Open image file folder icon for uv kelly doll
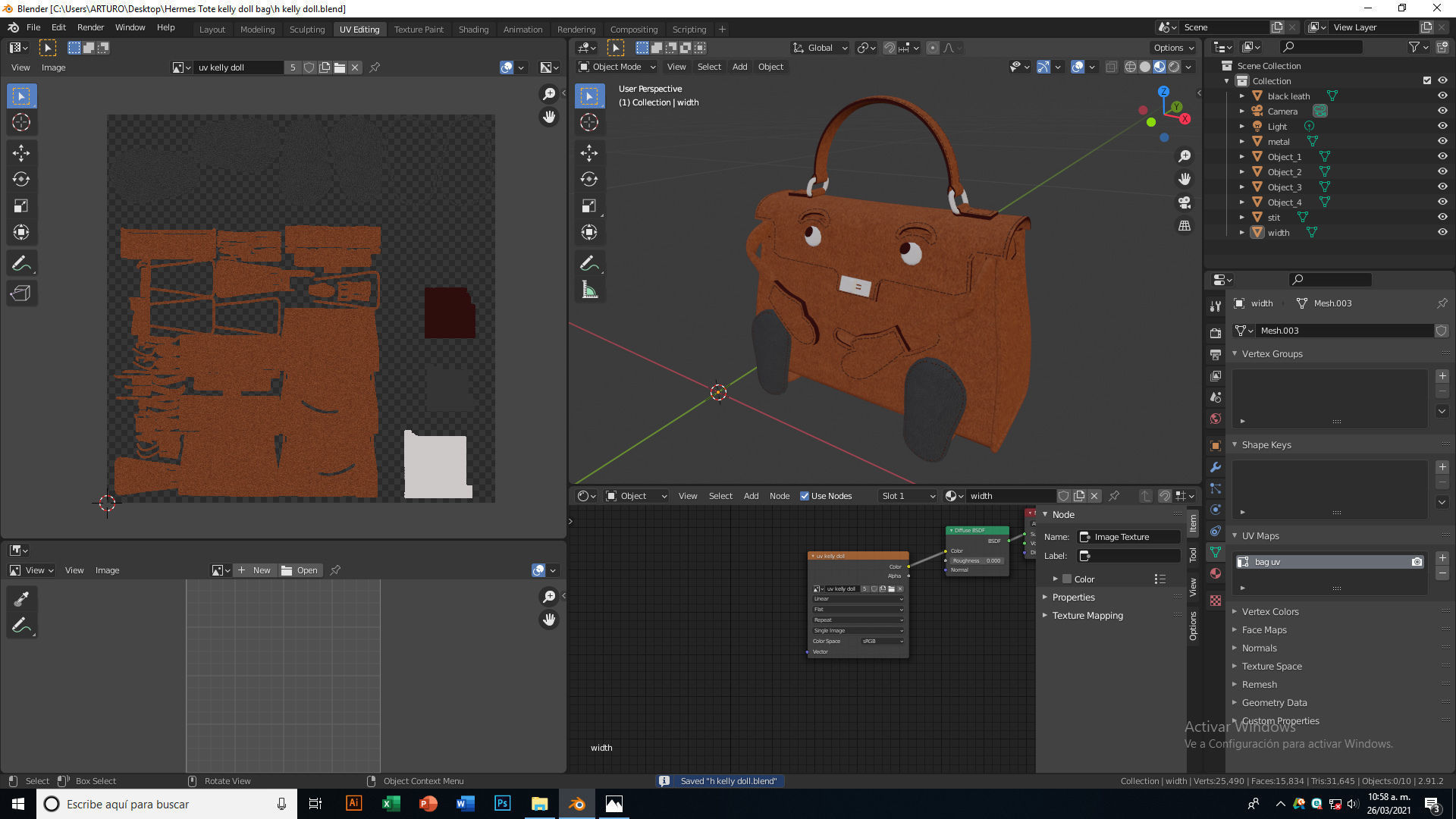This screenshot has width=1456, height=819. 340,67
